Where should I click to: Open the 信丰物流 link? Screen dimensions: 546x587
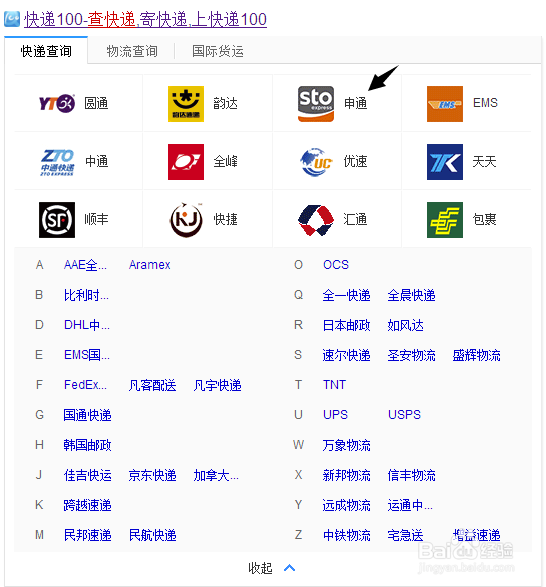(412, 475)
